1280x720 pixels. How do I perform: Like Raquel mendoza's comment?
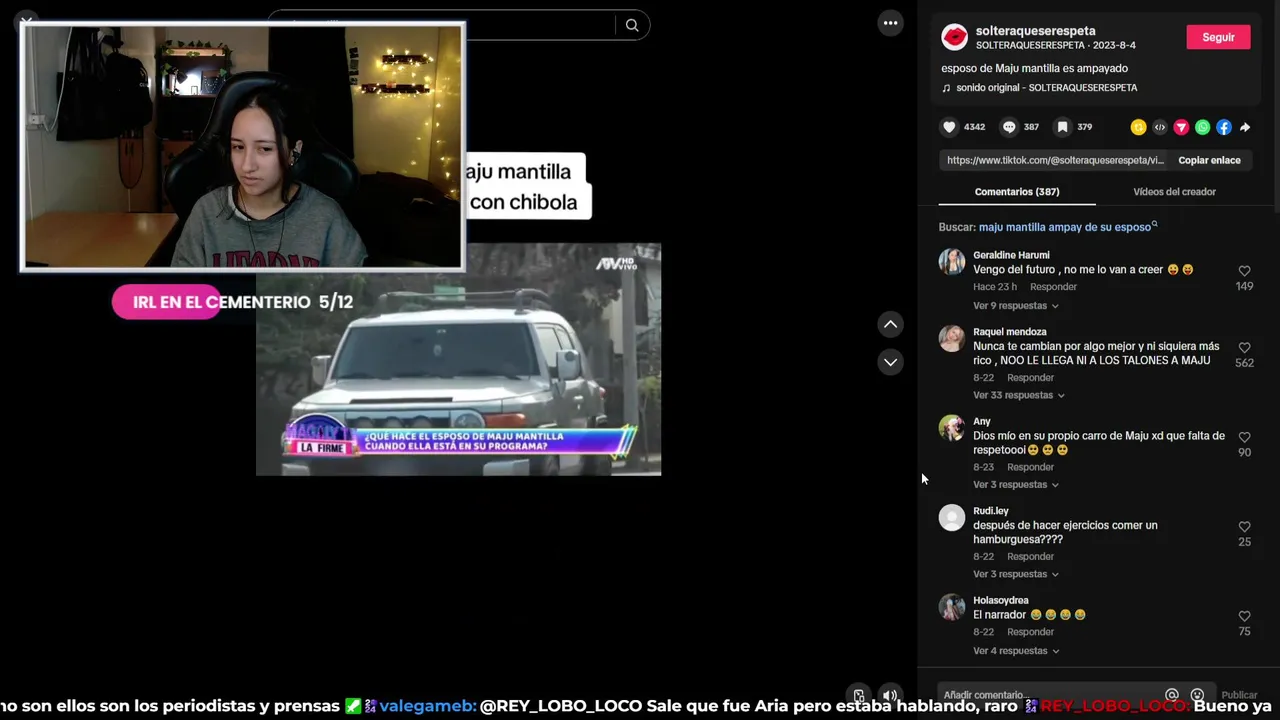tap(1244, 348)
